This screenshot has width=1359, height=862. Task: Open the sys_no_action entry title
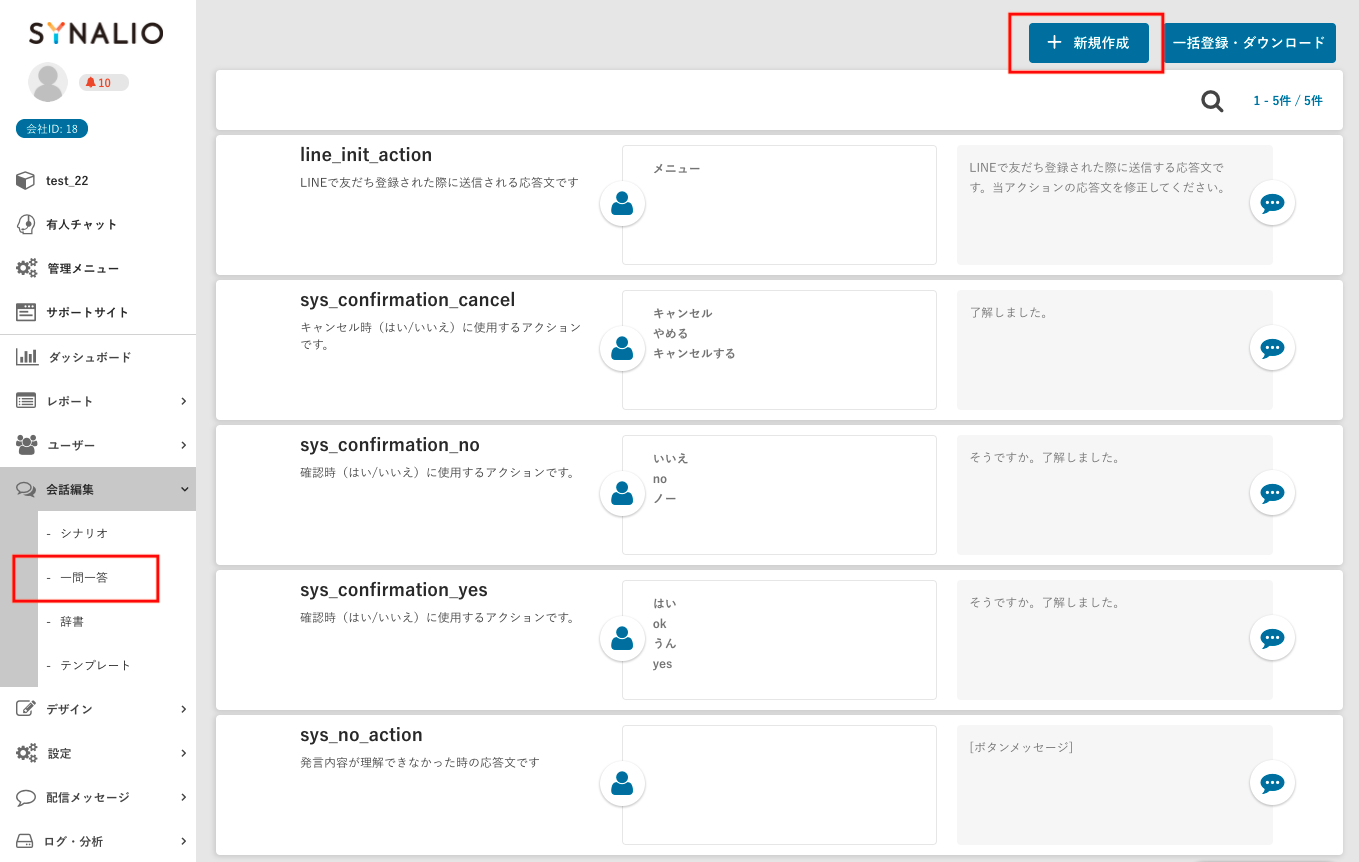click(361, 735)
